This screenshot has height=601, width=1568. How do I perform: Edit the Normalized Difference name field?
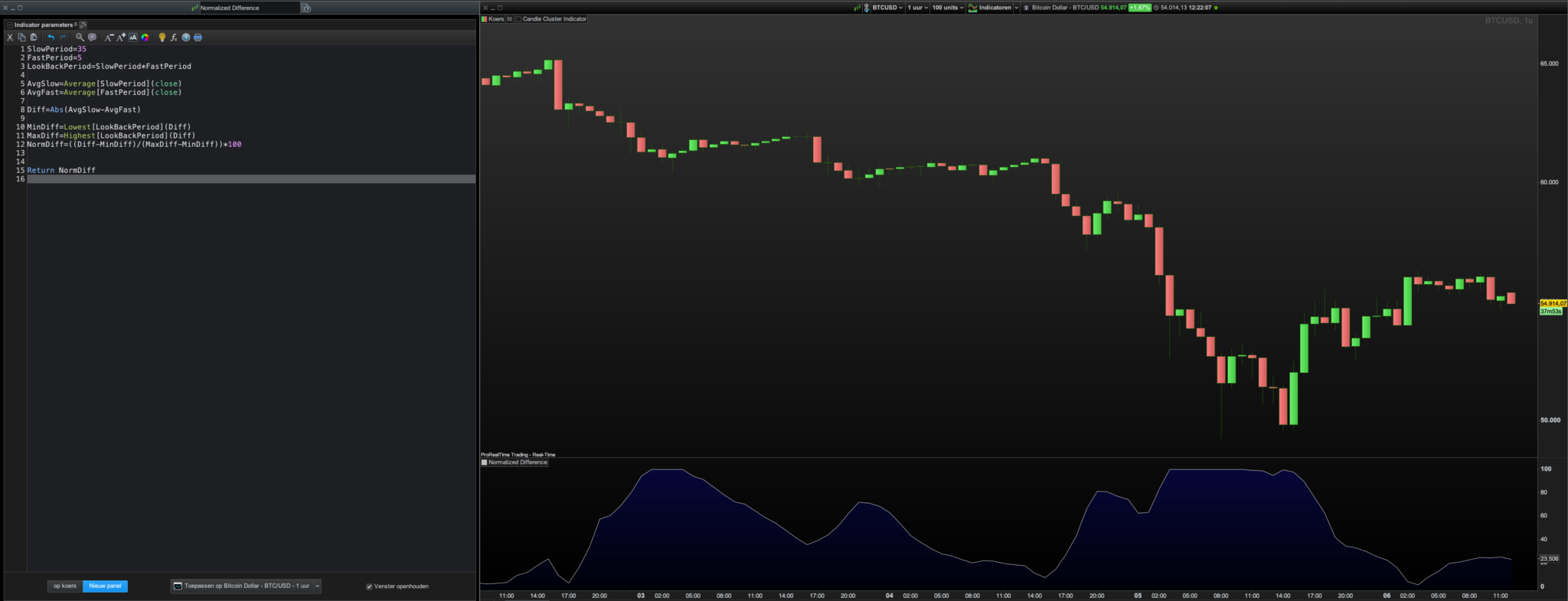pos(249,8)
